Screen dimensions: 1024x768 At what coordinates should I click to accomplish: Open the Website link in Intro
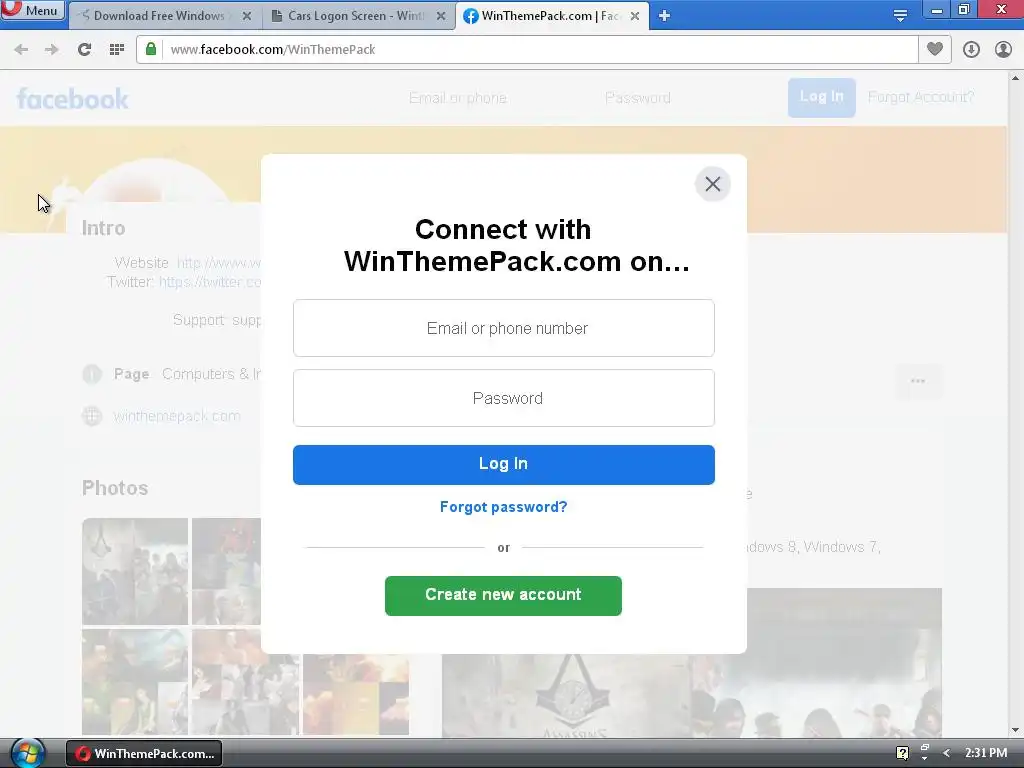[x=219, y=263]
